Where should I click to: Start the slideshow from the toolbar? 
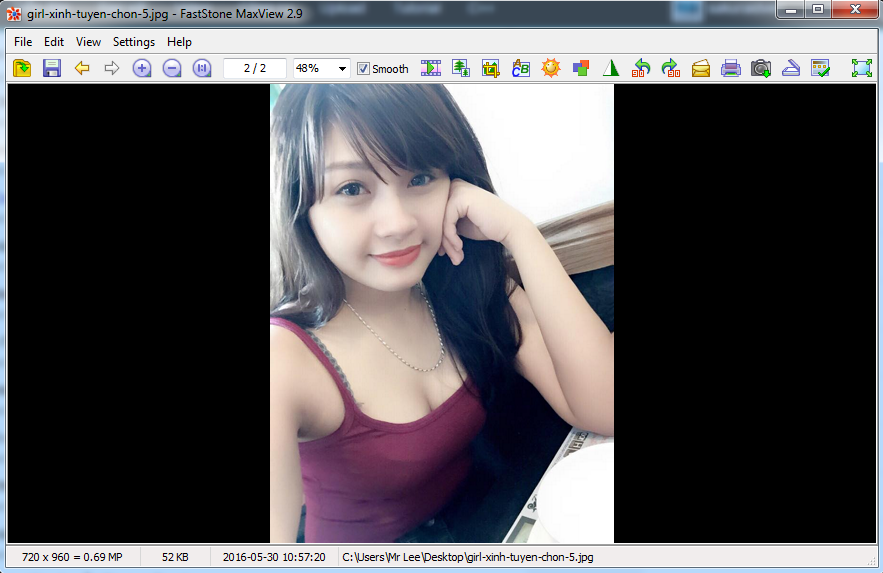[431, 68]
